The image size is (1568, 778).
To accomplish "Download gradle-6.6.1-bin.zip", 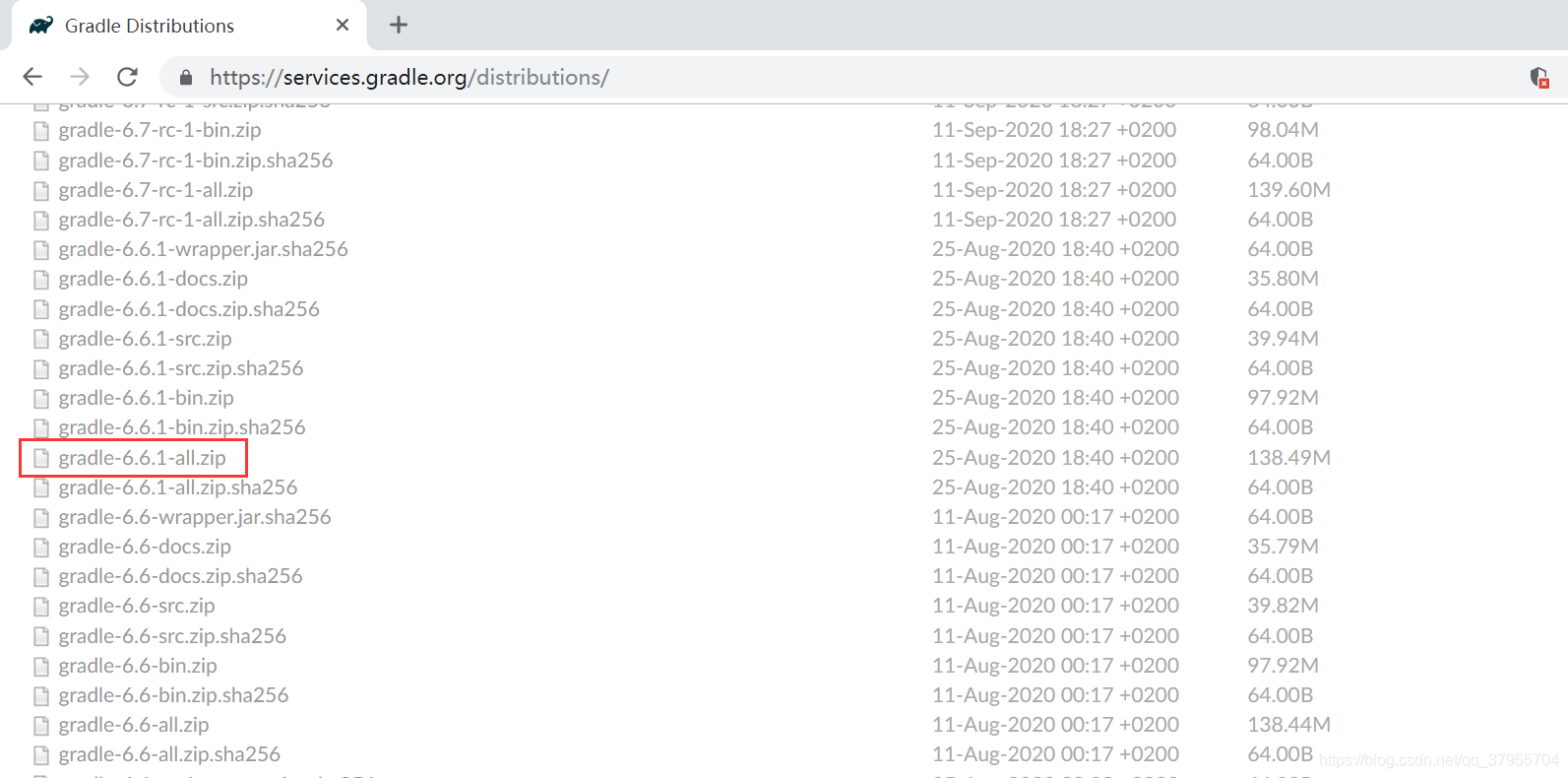I will coord(146,397).
